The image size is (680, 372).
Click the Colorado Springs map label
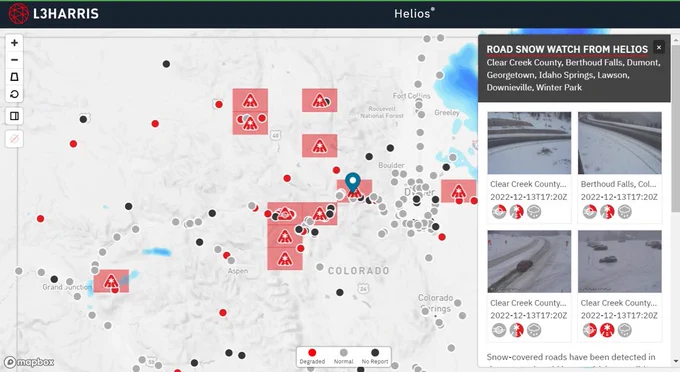point(435,303)
